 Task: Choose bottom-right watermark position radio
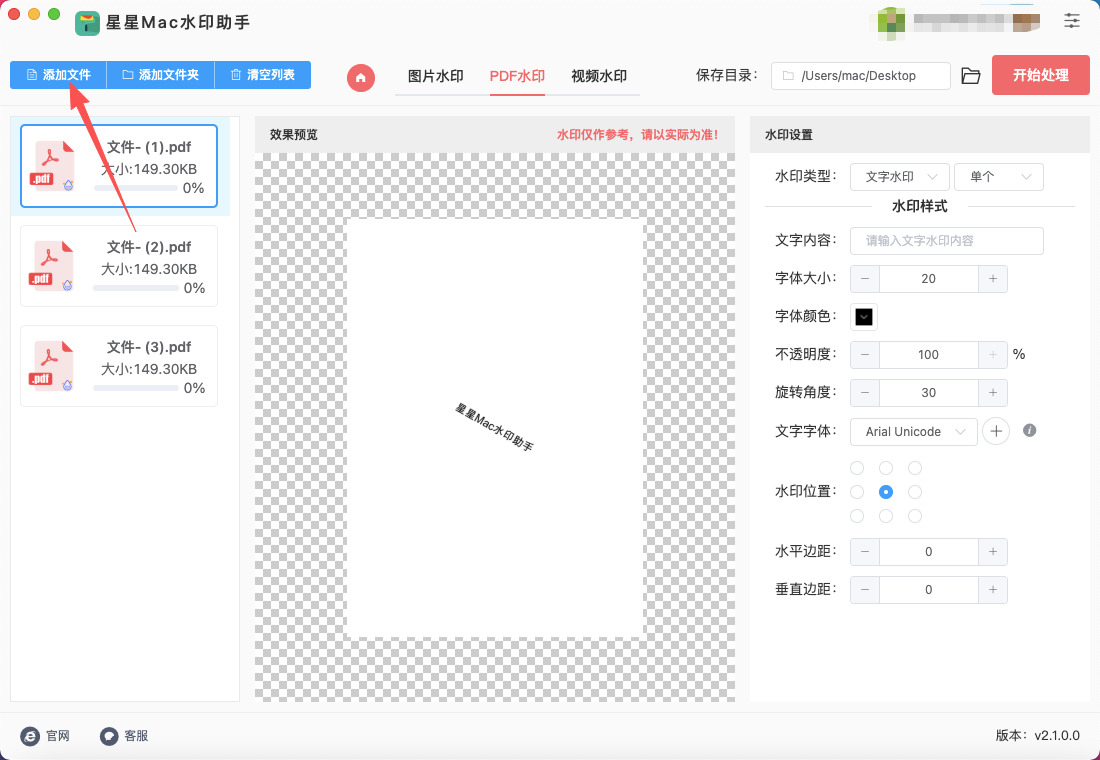[915, 516]
